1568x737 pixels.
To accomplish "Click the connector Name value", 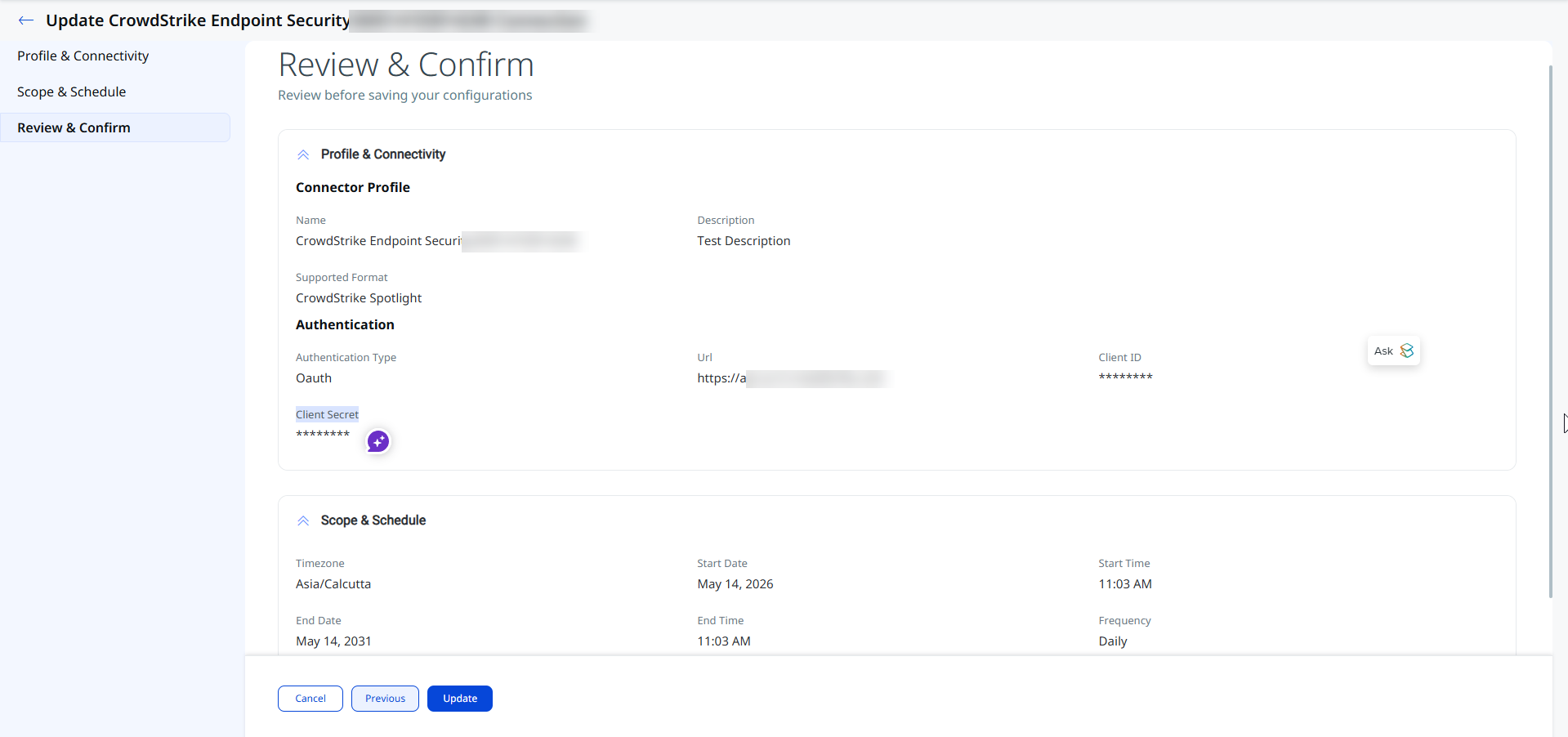I will [x=439, y=241].
